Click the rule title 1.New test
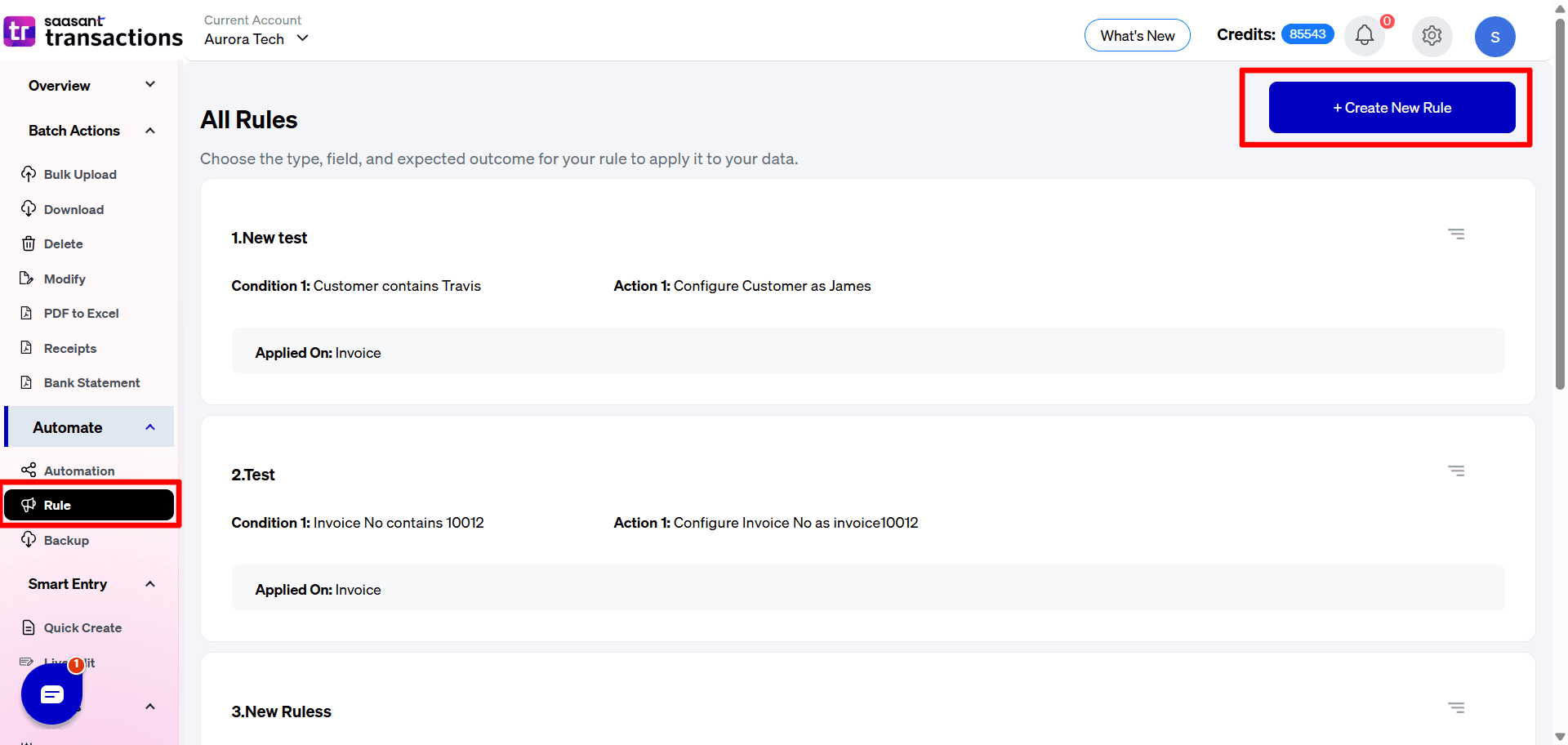 269,238
